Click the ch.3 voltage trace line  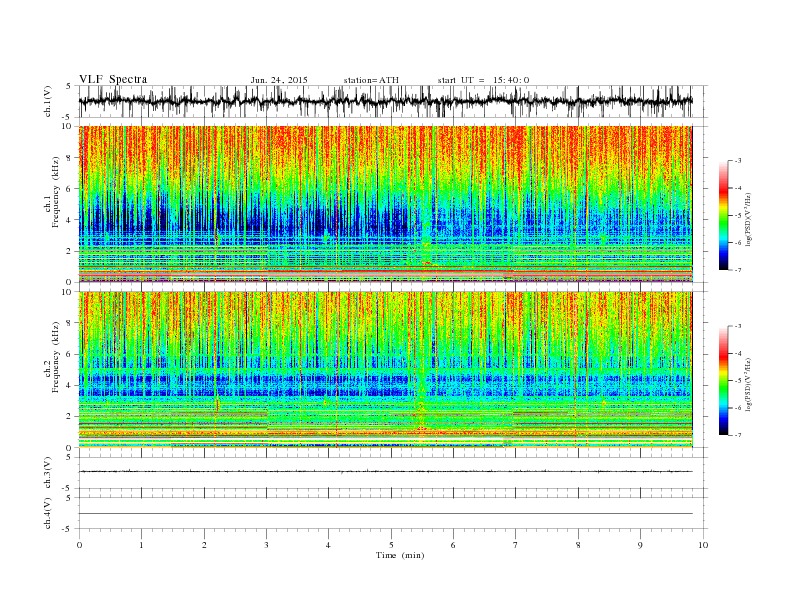click(386, 472)
